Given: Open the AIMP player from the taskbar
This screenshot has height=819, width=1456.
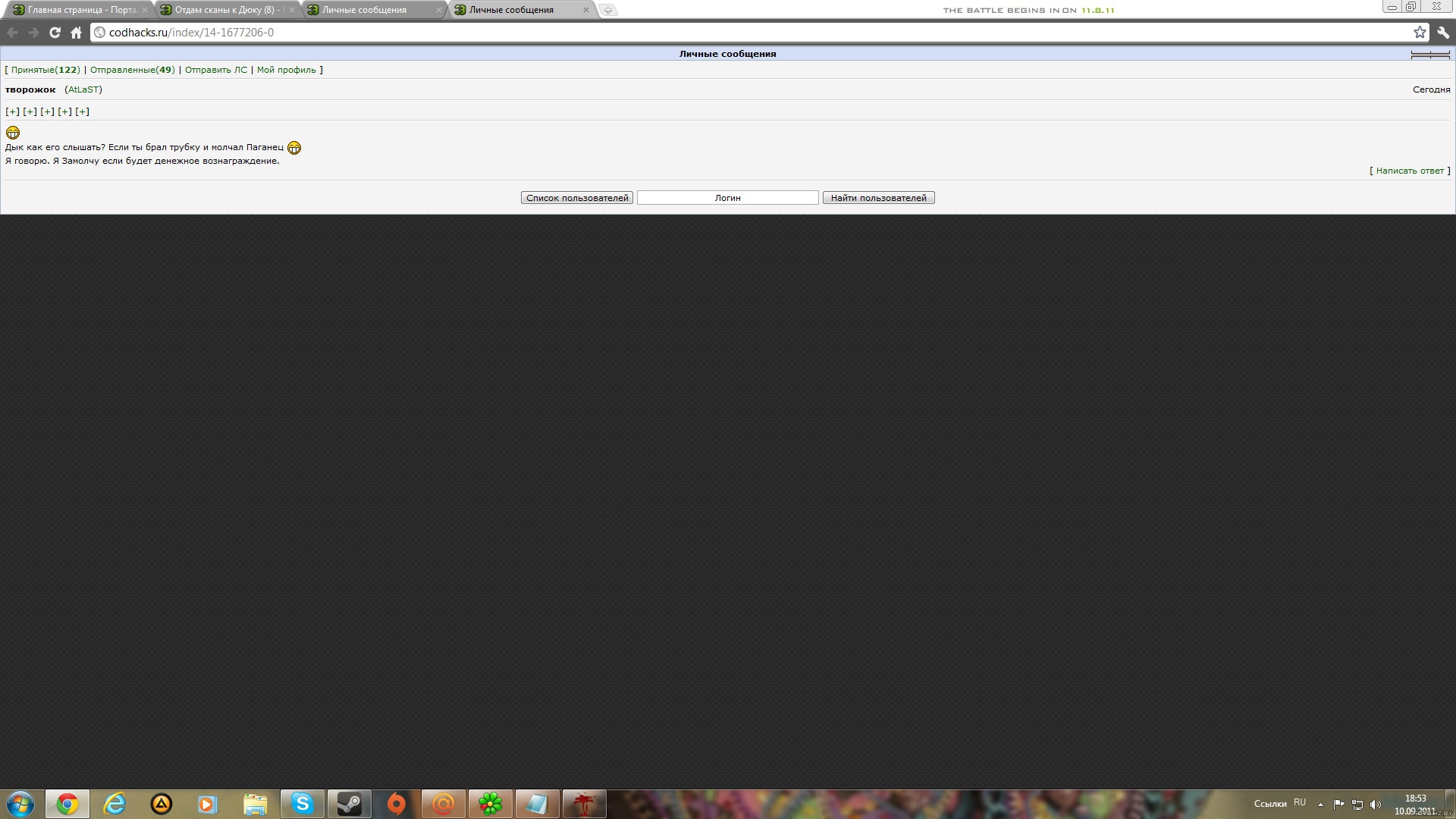Looking at the screenshot, I should (162, 804).
